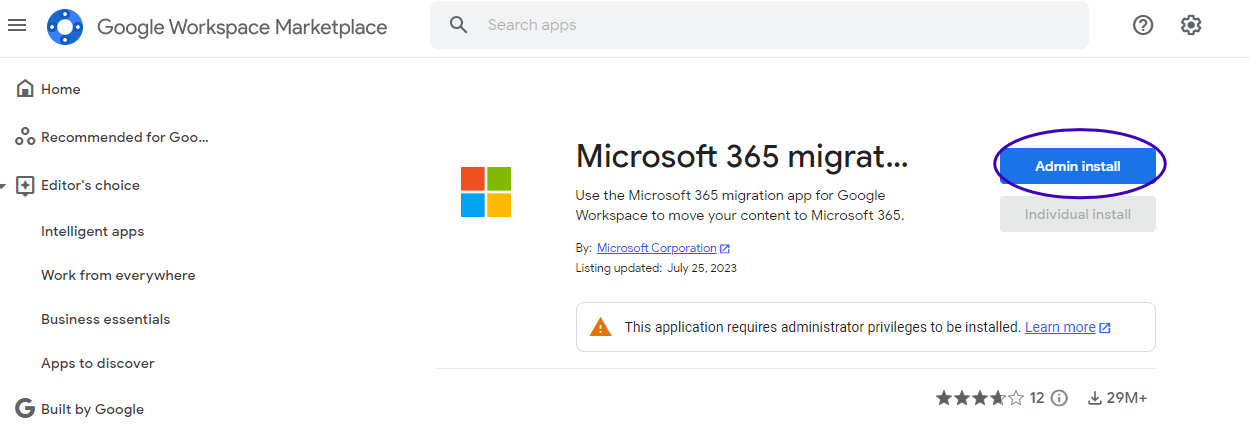Click the orange warning triangle icon

(600, 327)
